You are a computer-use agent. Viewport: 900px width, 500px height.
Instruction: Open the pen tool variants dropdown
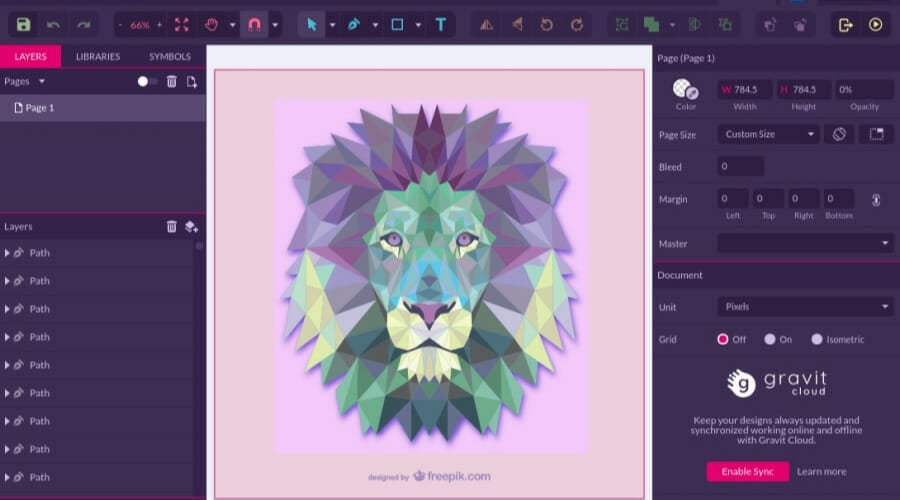coord(375,25)
